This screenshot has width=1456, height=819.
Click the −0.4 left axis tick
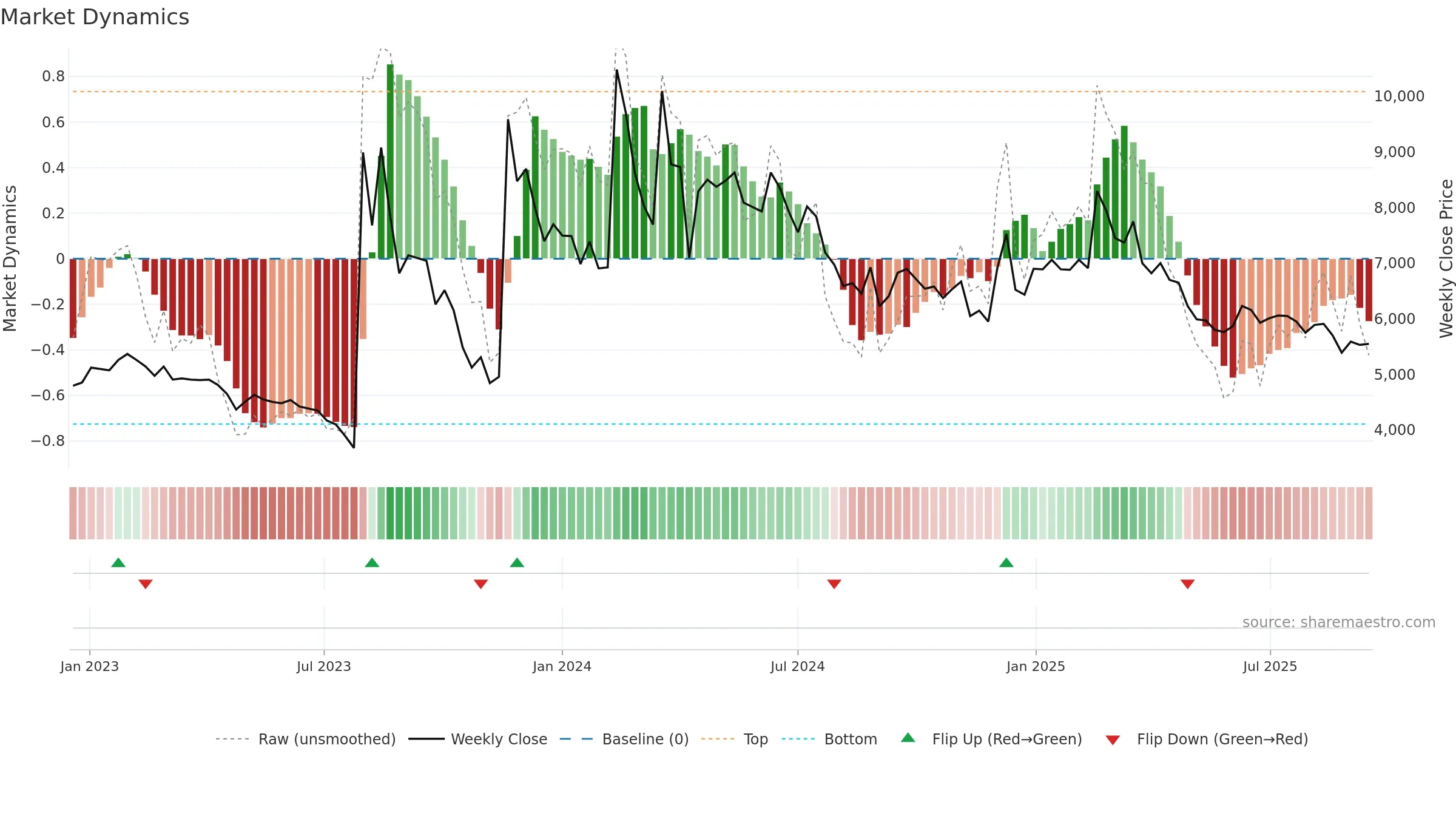pyautogui.click(x=48, y=349)
